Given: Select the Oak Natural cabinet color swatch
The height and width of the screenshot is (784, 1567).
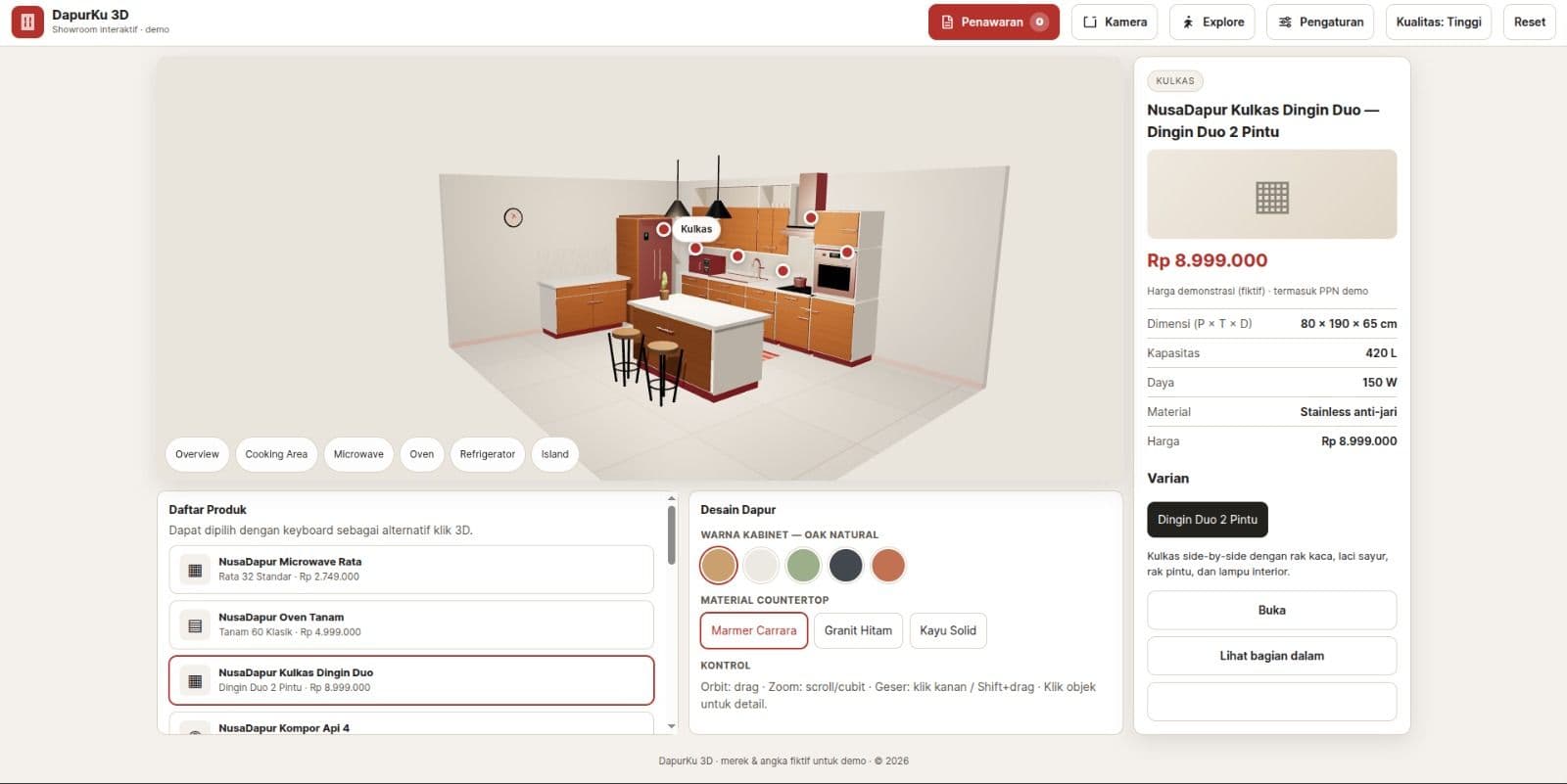Looking at the screenshot, I should point(718,565).
